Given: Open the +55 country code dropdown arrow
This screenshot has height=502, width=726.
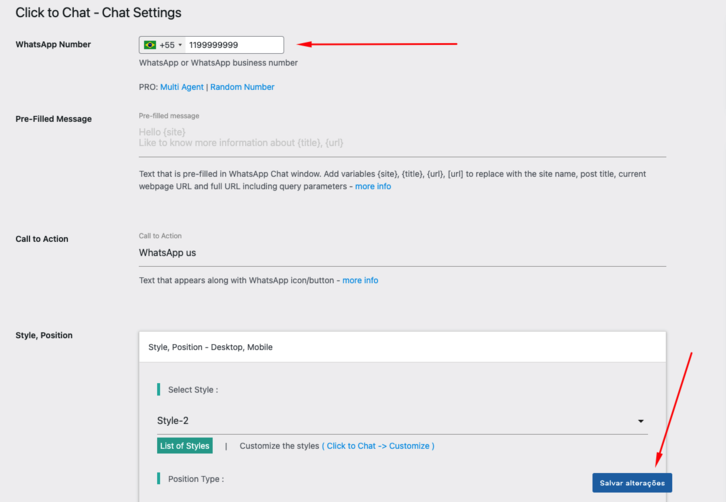Looking at the screenshot, I should coord(180,45).
